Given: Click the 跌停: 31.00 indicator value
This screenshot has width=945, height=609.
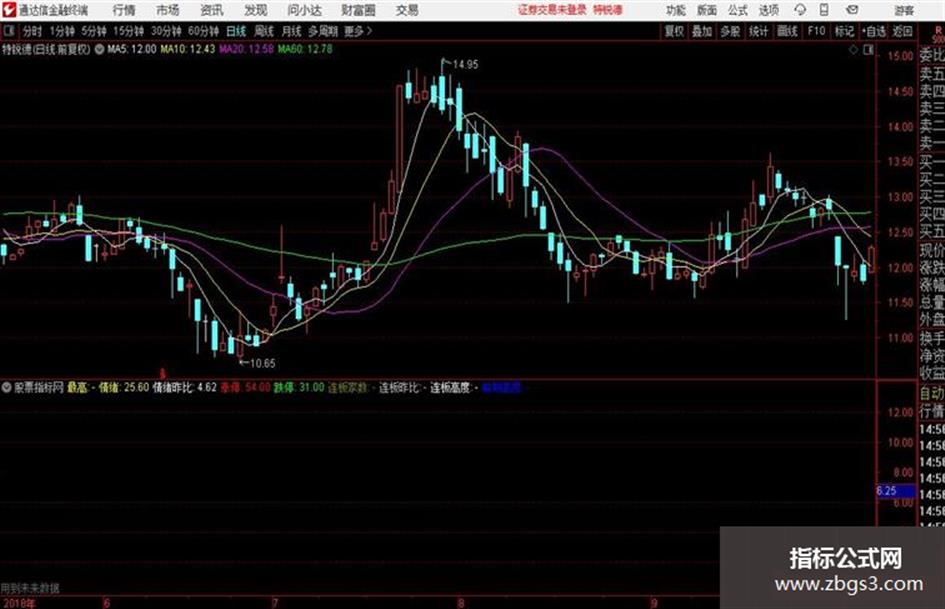Looking at the screenshot, I should 299,387.
